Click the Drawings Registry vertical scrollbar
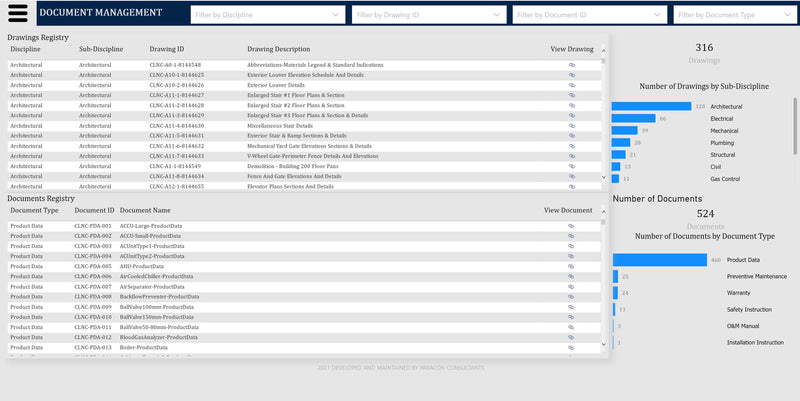This screenshot has width=800, height=401. tap(603, 120)
